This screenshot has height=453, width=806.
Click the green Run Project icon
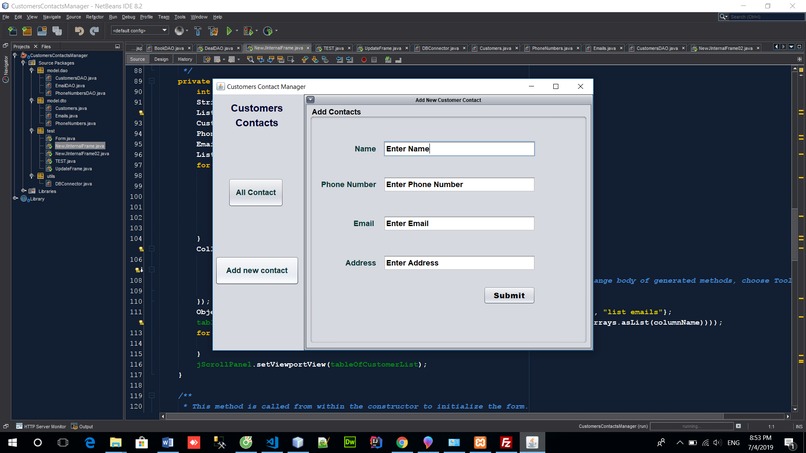229,31
